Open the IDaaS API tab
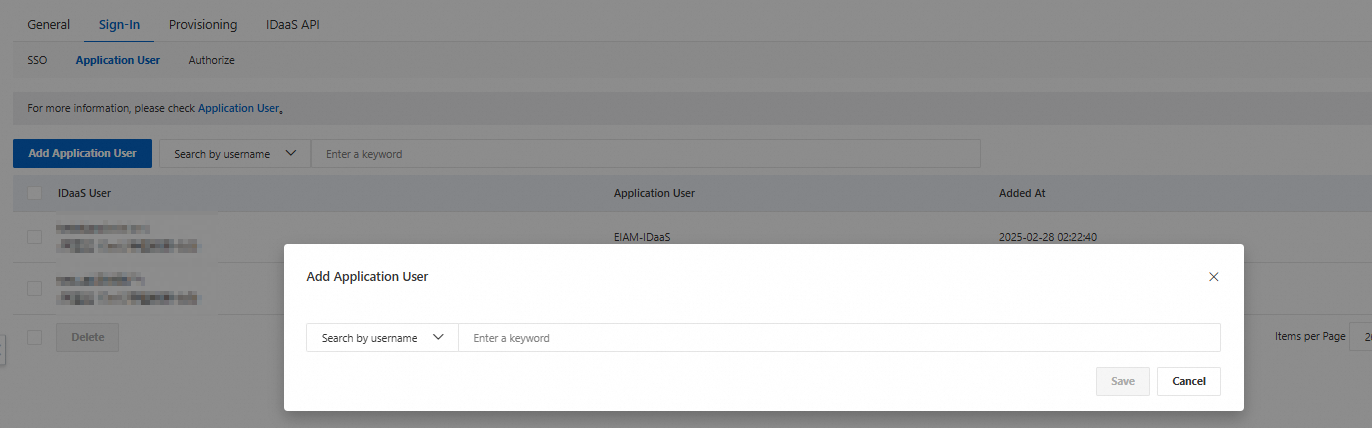The image size is (1372, 428). click(x=293, y=24)
